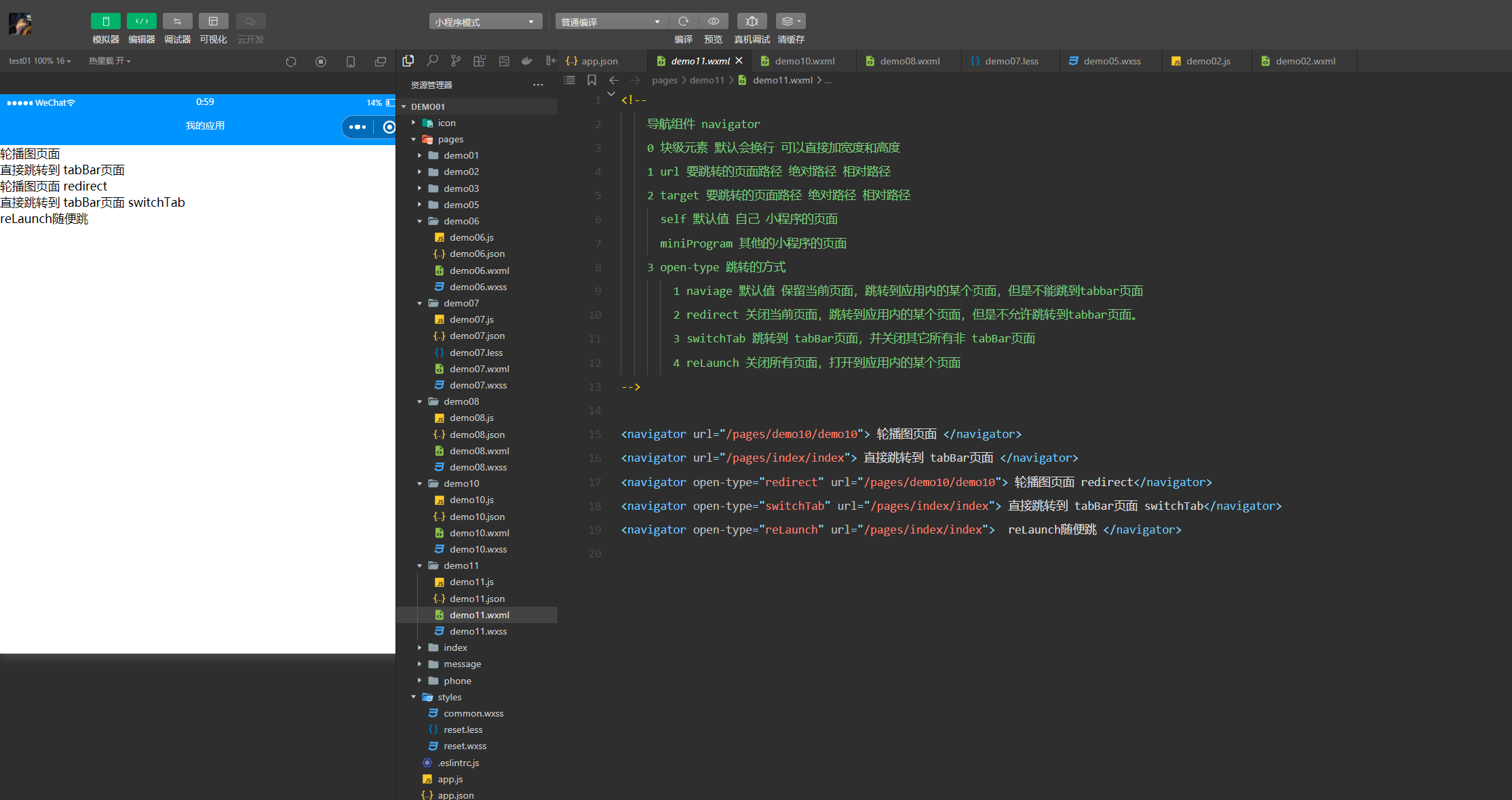
Task: Open the 普通编译 compile mode dropdown
Action: [x=611, y=22]
